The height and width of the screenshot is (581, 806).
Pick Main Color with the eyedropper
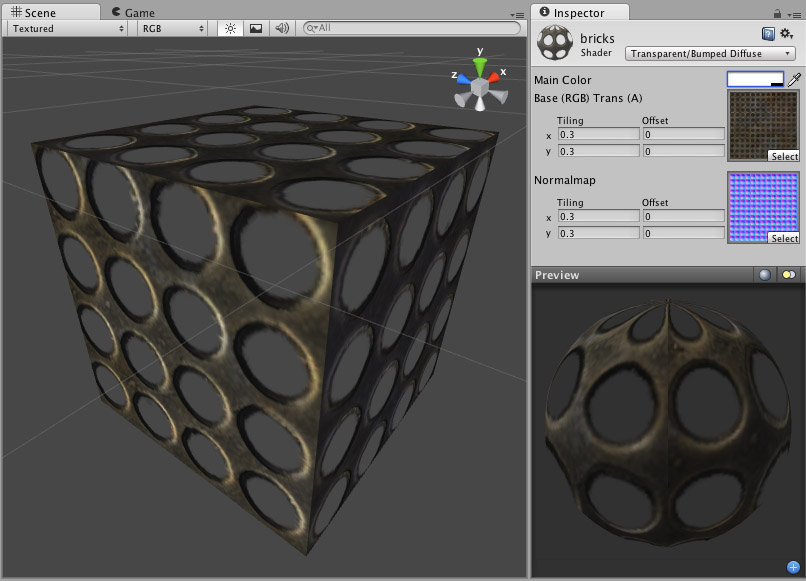[793, 79]
